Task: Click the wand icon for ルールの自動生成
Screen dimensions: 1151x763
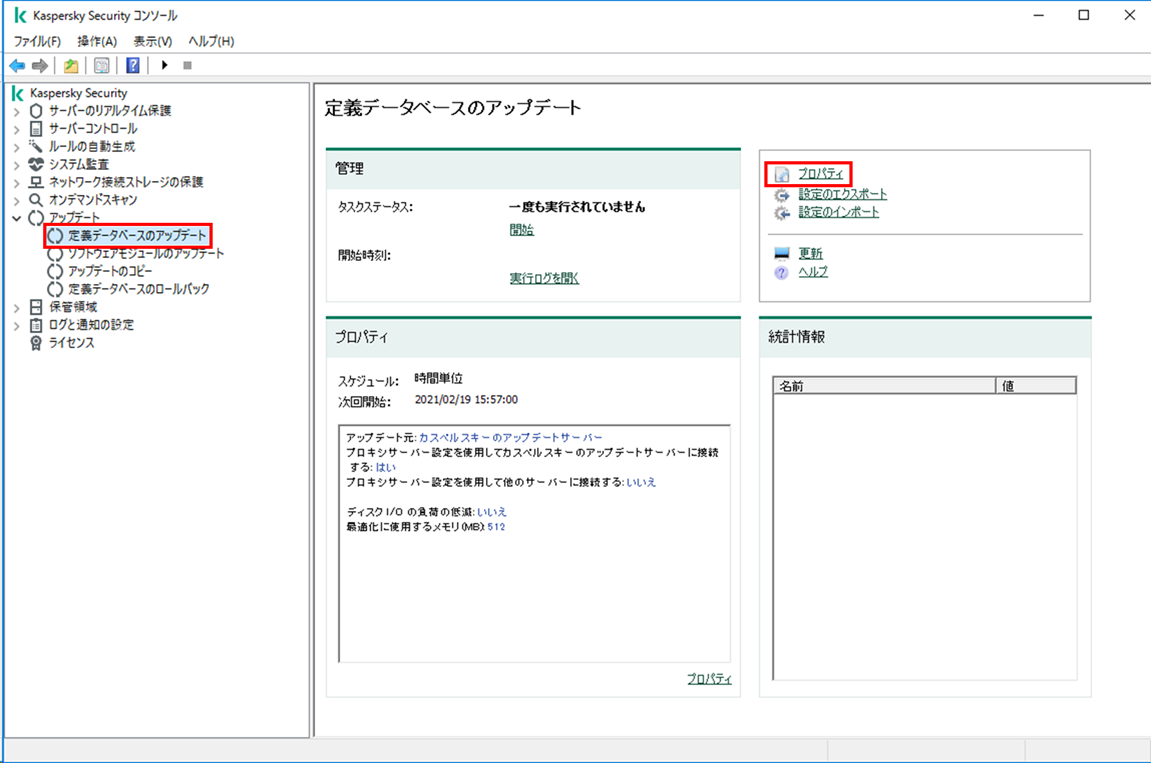Action: click(36, 146)
